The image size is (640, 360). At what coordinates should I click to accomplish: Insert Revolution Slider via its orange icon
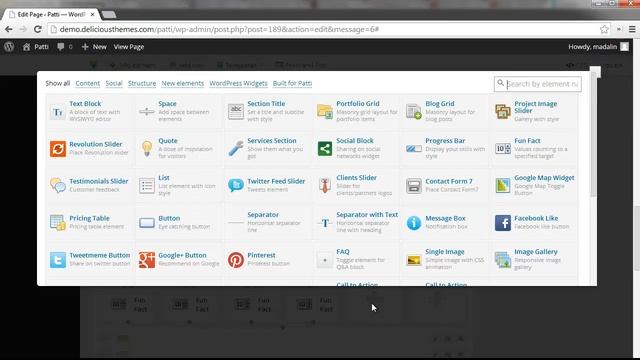58,149
